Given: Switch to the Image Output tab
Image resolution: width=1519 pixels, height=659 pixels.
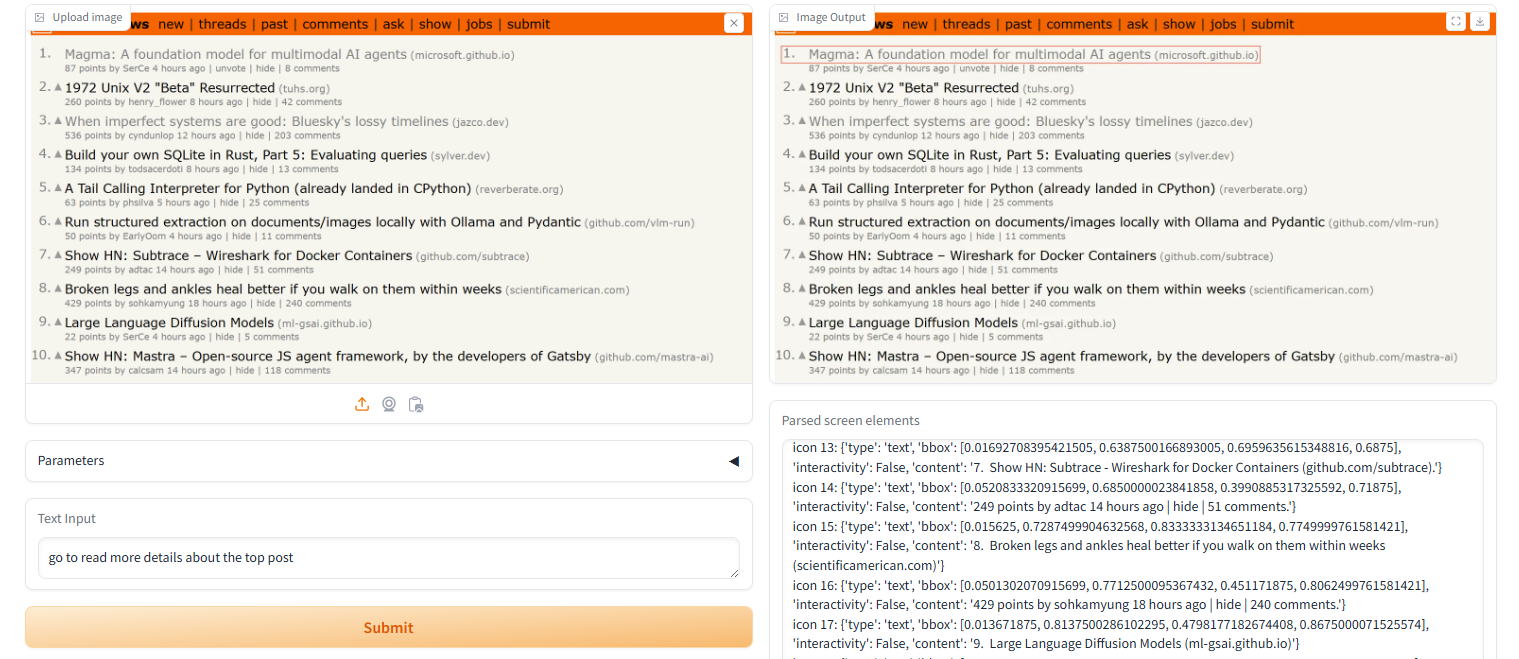Looking at the screenshot, I should pos(832,17).
